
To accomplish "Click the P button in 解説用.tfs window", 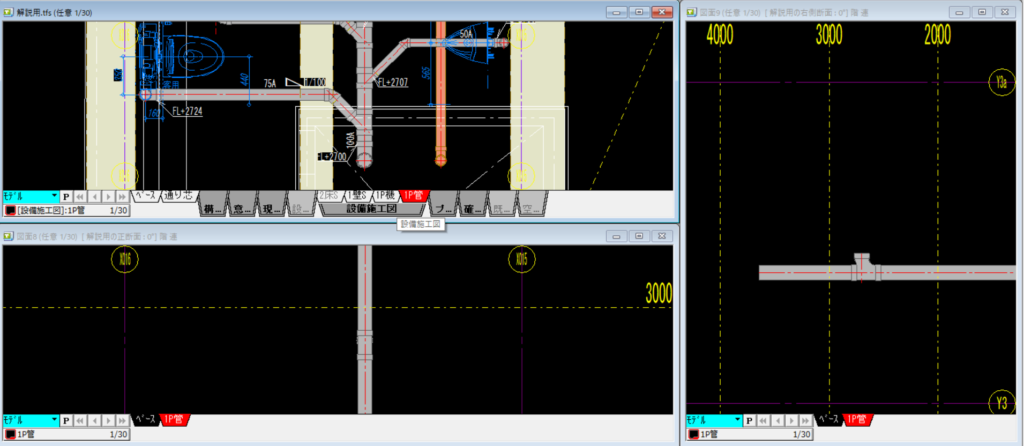I will click(x=67, y=197).
